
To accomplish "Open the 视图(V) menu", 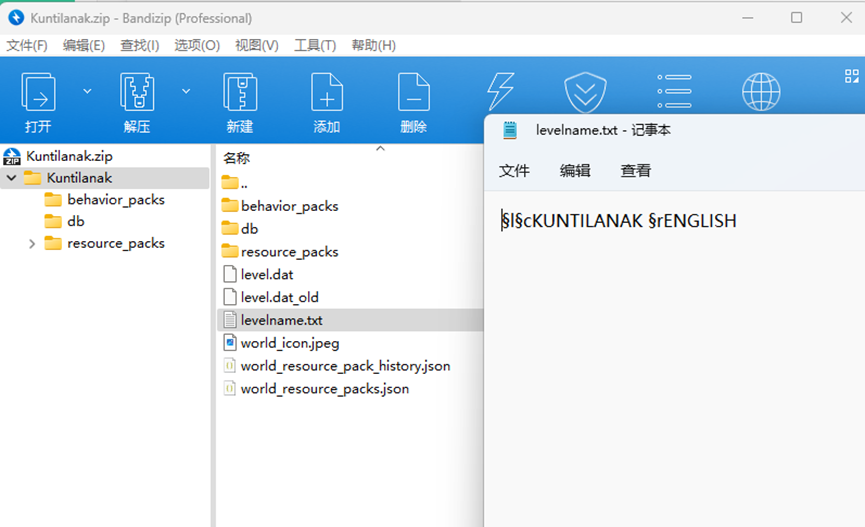I will pos(257,45).
